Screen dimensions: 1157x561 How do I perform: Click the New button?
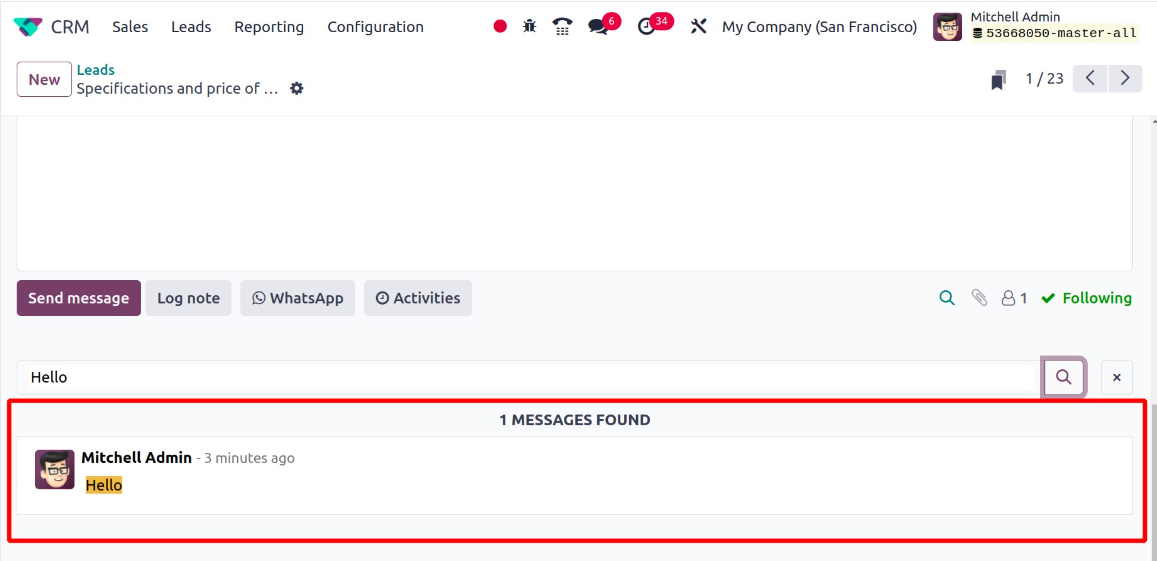click(44, 79)
